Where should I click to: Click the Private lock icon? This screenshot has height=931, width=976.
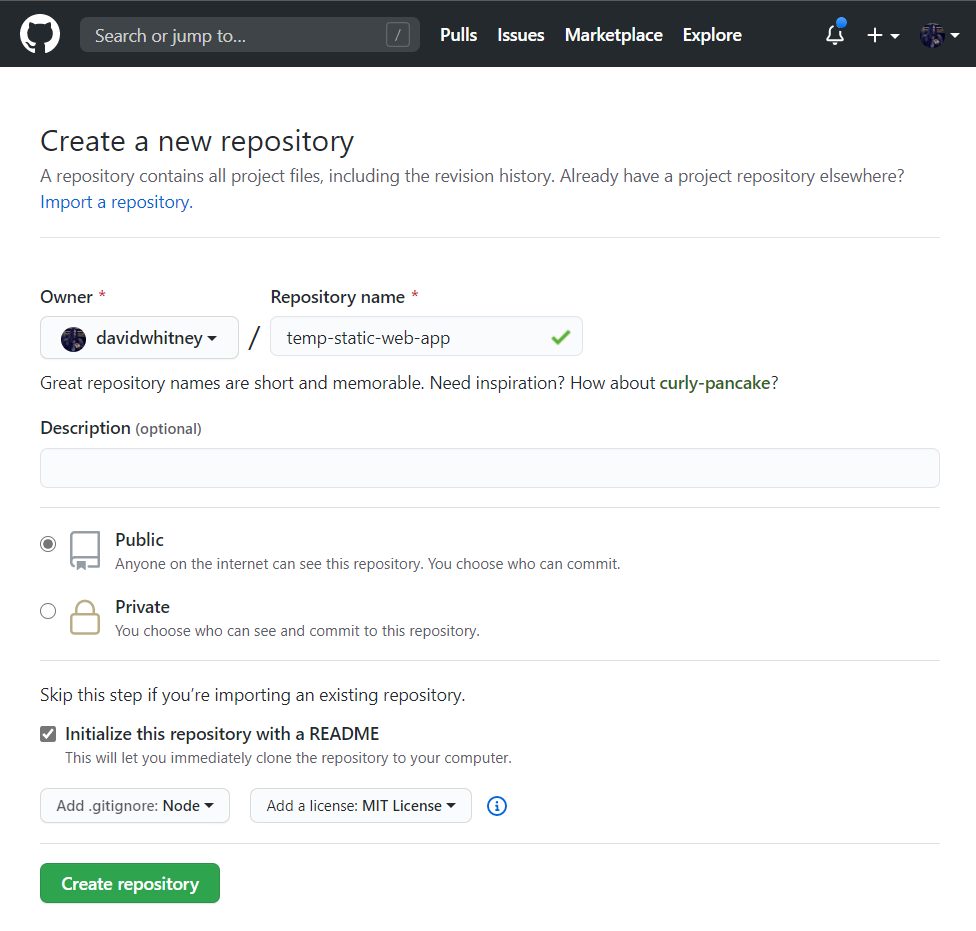[x=85, y=617]
